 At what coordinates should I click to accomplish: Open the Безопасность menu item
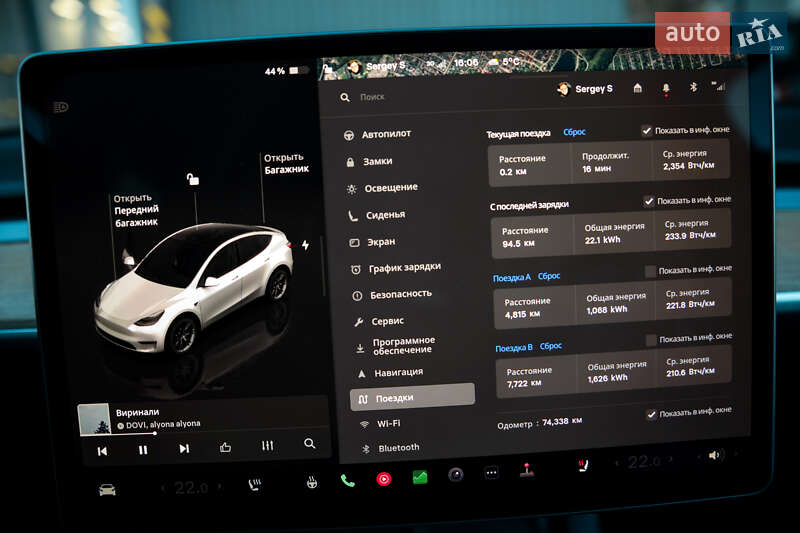pyautogui.click(x=392, y=294)
